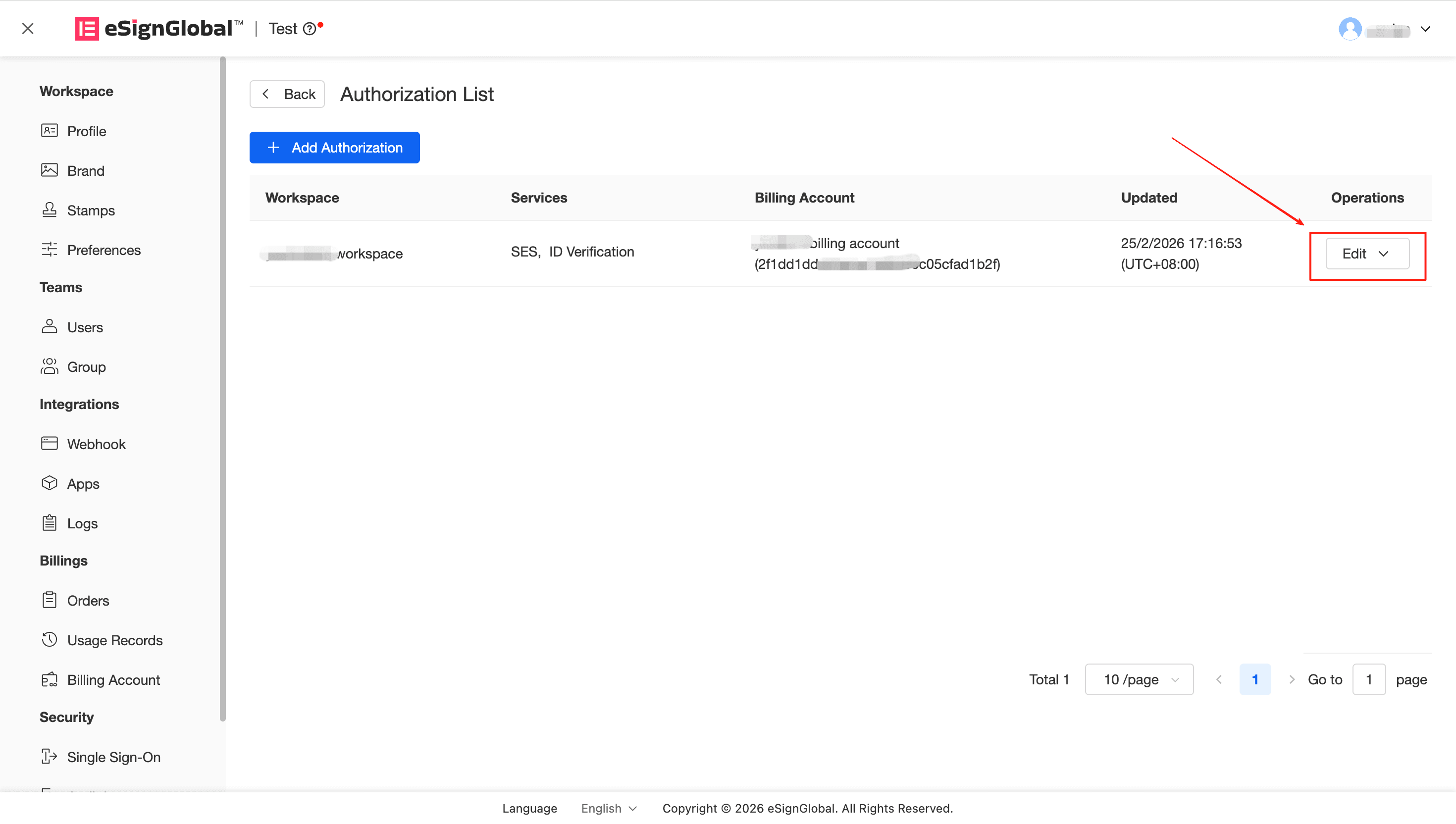
Task: Go to Users in Teams section
Action: click(85, 327)
